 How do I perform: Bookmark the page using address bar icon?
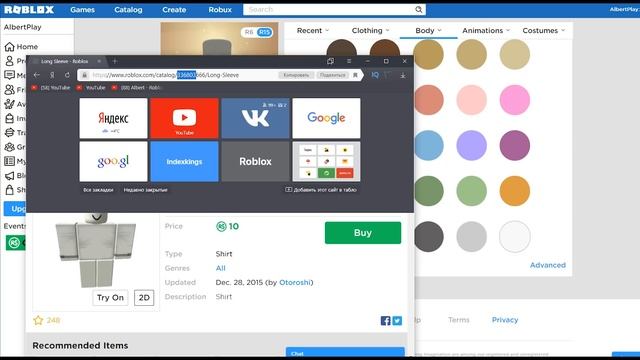click(x=355, y=75)
